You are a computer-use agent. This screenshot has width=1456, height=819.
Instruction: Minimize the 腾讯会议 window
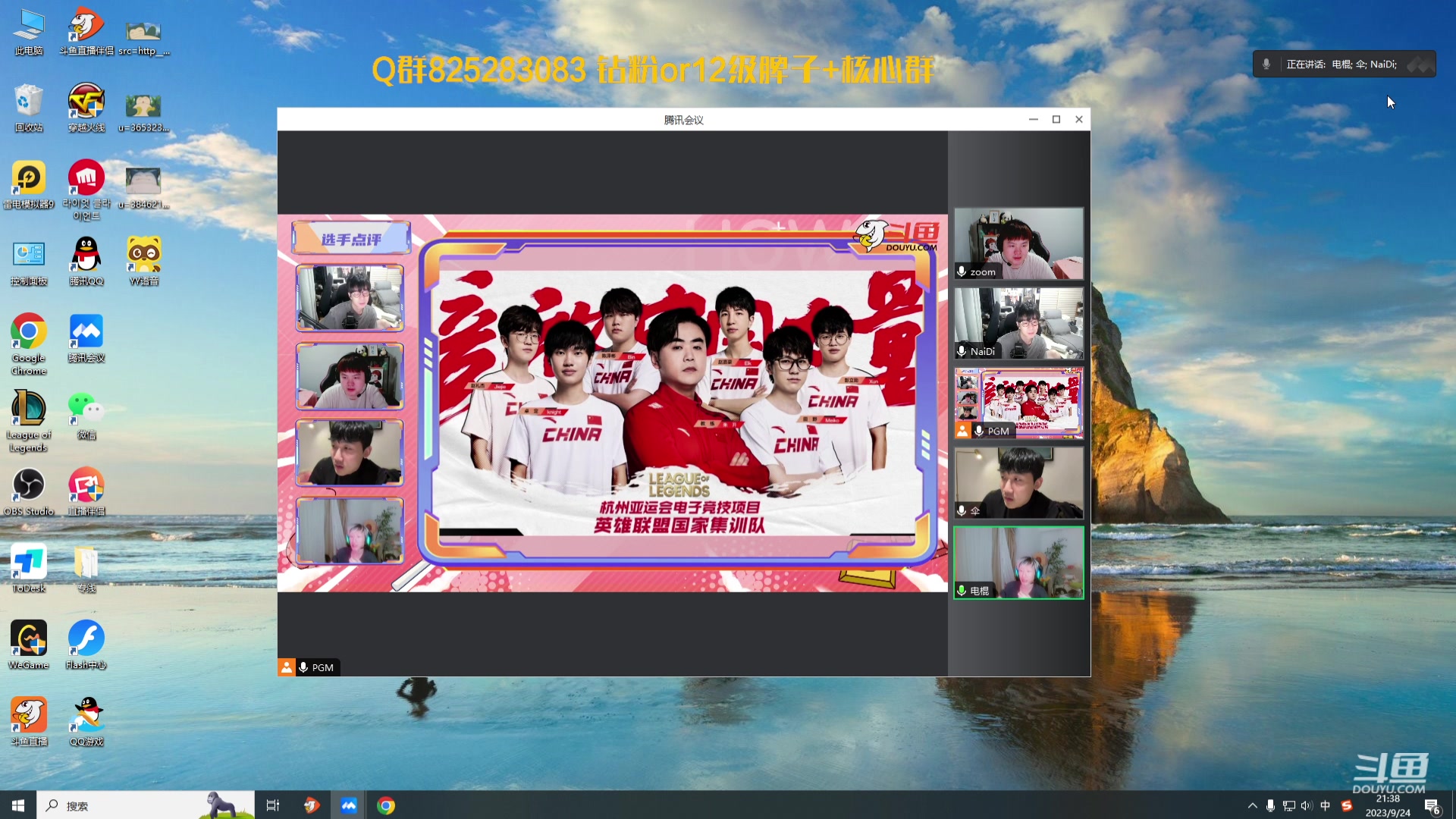(1033, 119)
